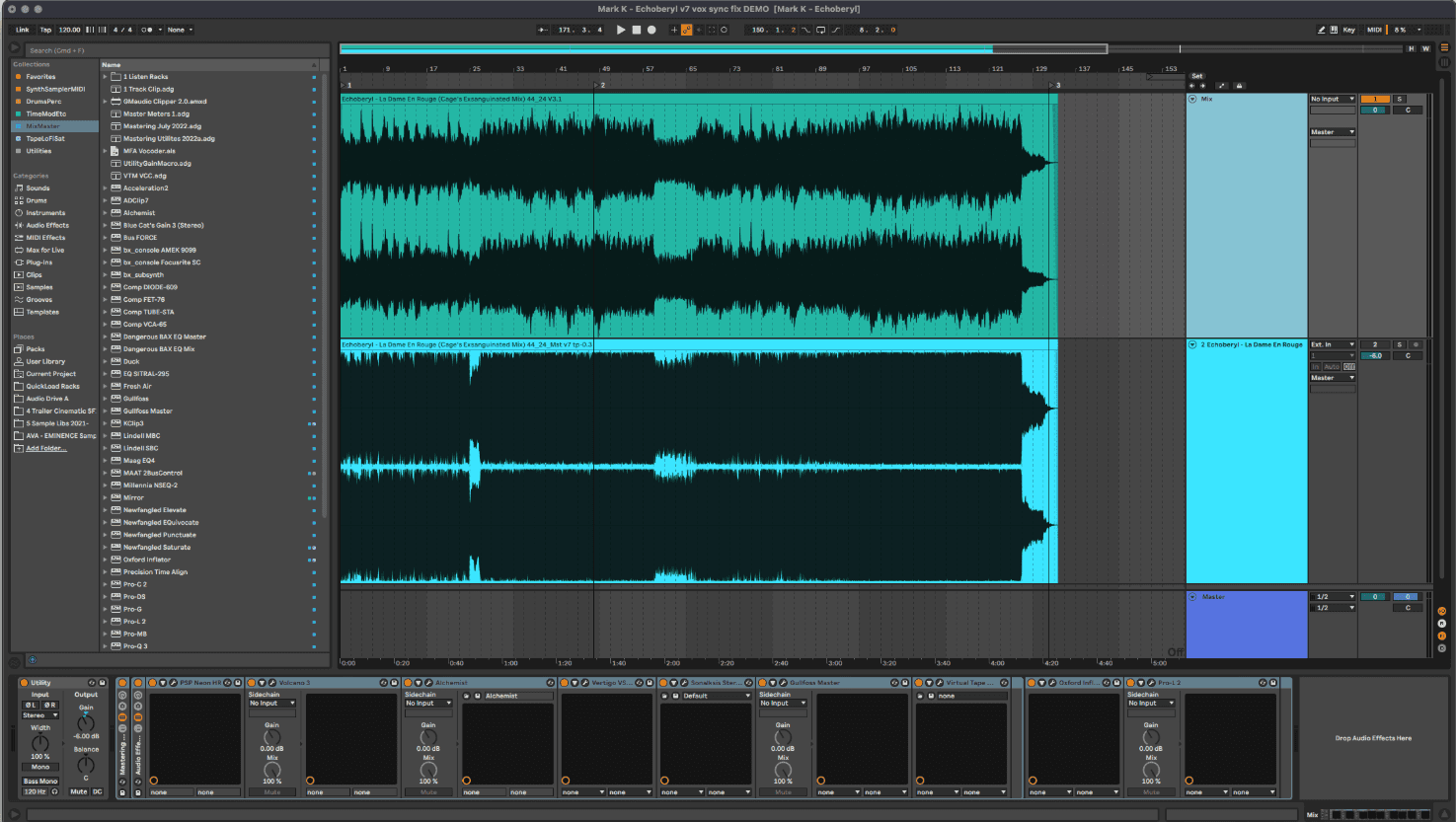1456x822 pixels.
Task: Start playback with the Play button
Action: 621,30
